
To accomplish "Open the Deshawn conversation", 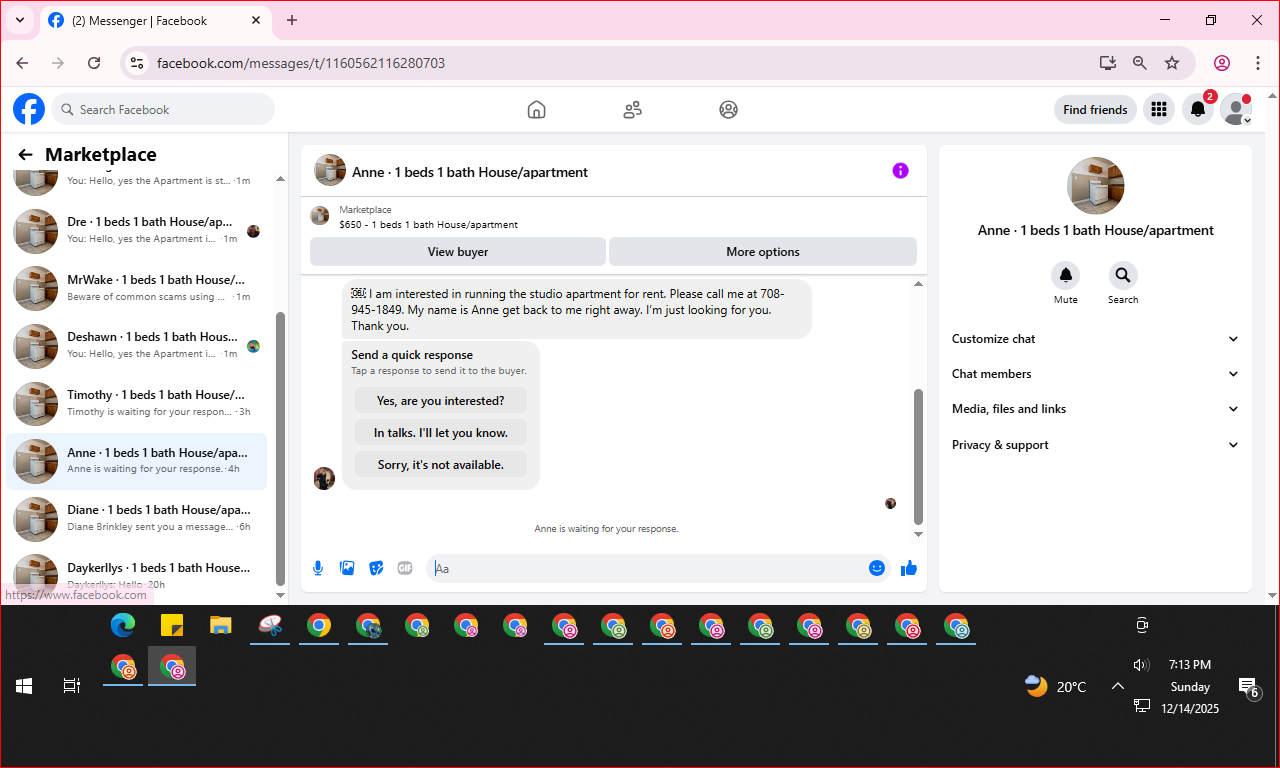I will (x=137, y=346).
